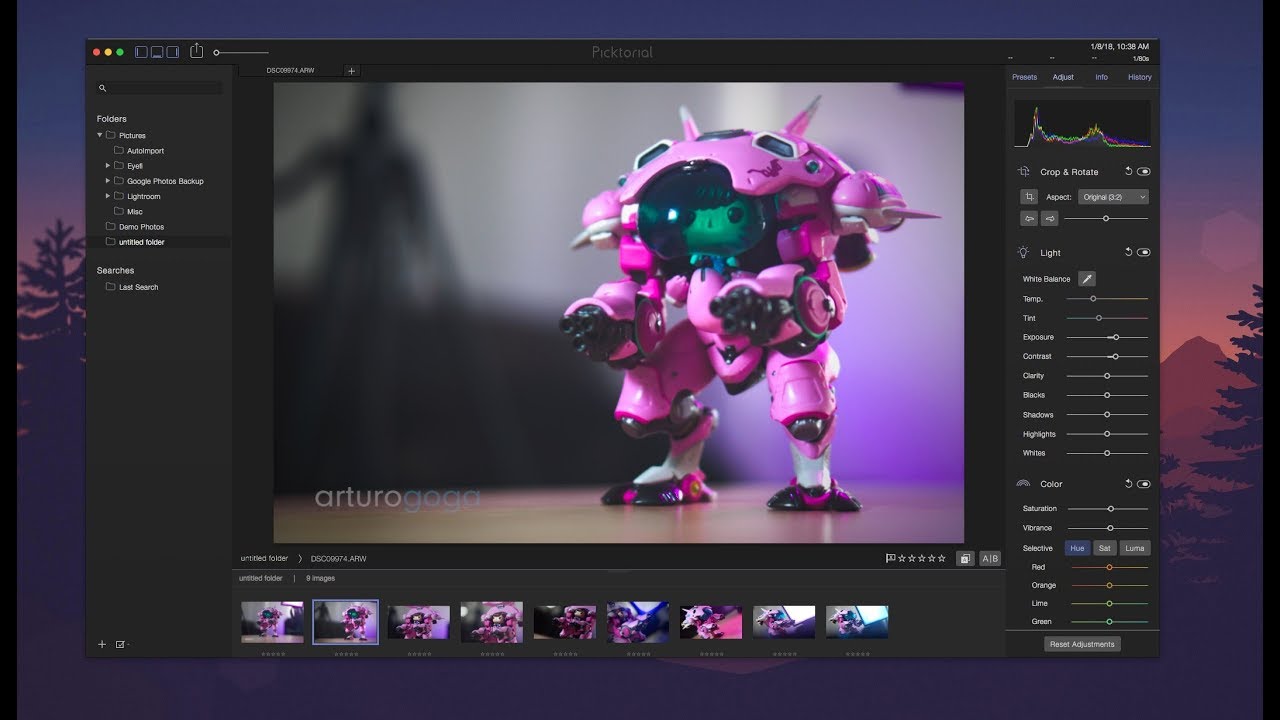Collapse the Pictures folder triangle

point(100,135)
